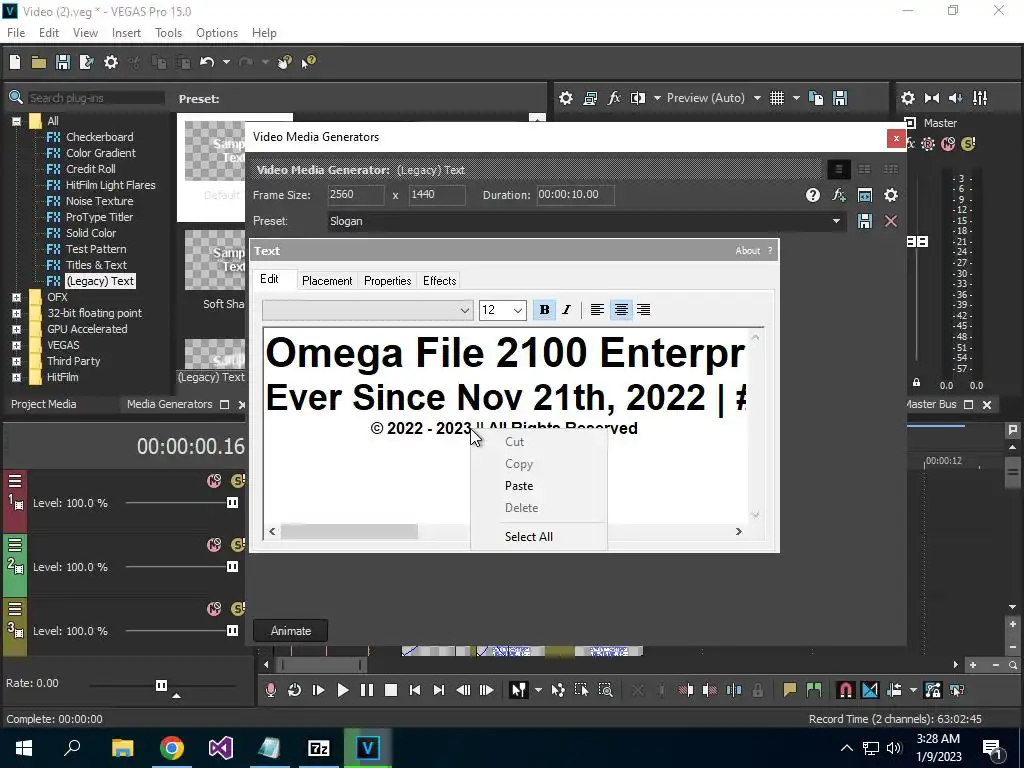Open Replace Plug-In window icon in generator header
The image size is (1024, 768).
point(865,195)
